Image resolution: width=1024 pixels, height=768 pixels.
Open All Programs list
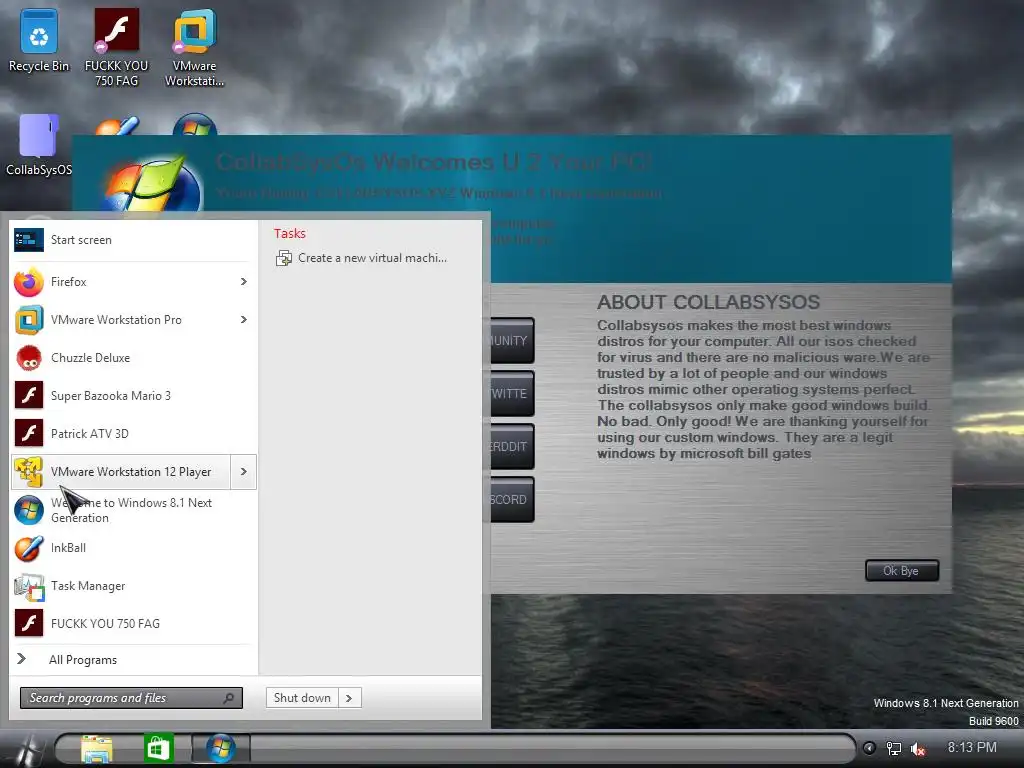(x=83, y=660)
